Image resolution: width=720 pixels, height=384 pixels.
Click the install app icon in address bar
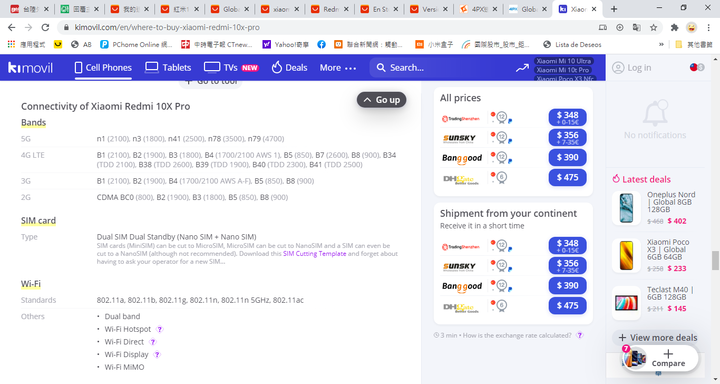tap(619, 28)
